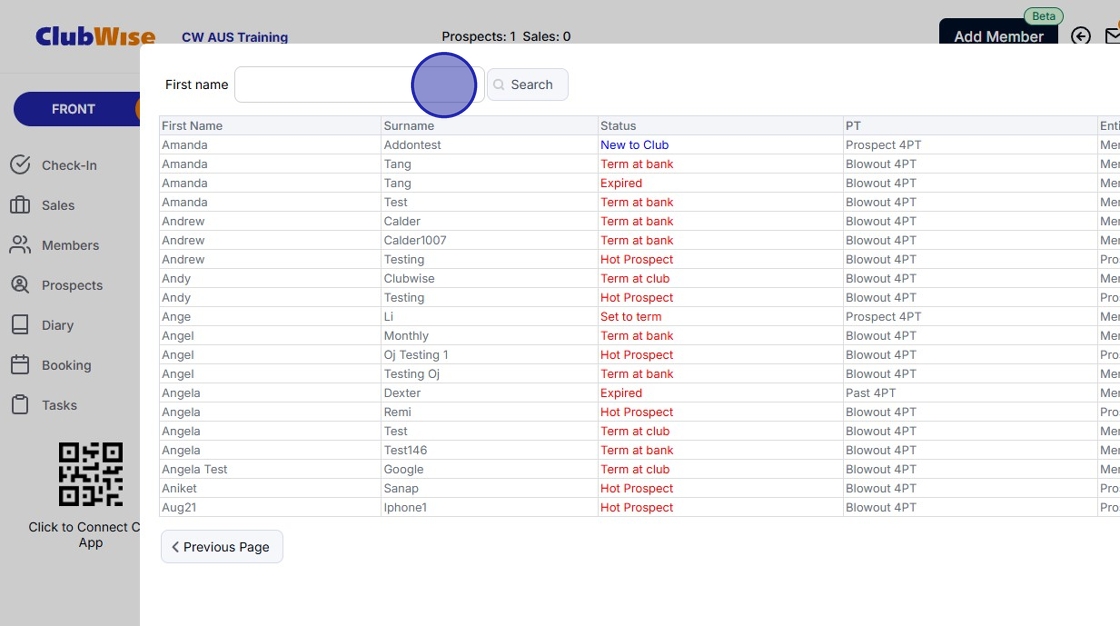The image size is (1120, 626).
Task: Open the mail envelope icon in header
Action: [1112, 36]
